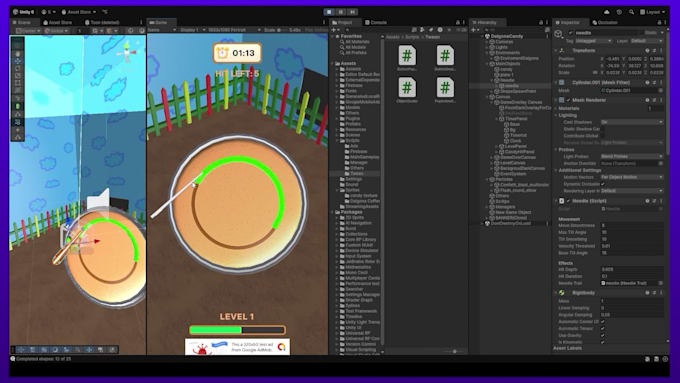Select the Hand view tool in Scene overlay
The width and height of the screenshot is (680, 383).
17,53
